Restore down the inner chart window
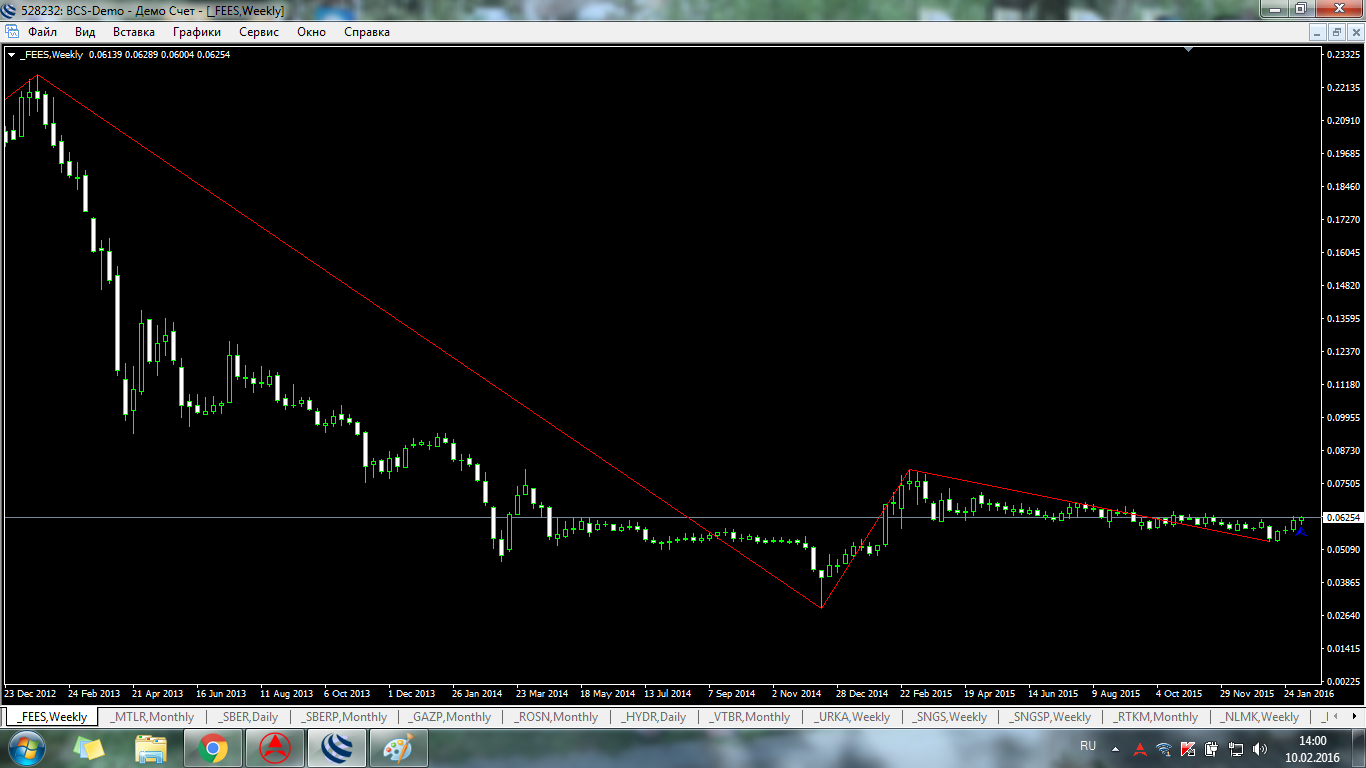Screen dimensions: 1366x768 tap(1336, 32)
